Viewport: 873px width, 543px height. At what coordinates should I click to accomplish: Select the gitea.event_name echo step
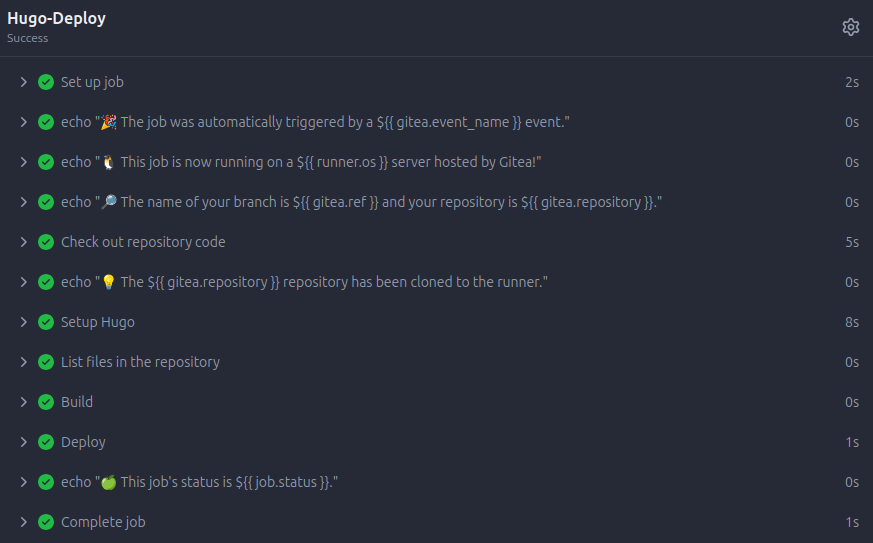(x=315, y=122)
